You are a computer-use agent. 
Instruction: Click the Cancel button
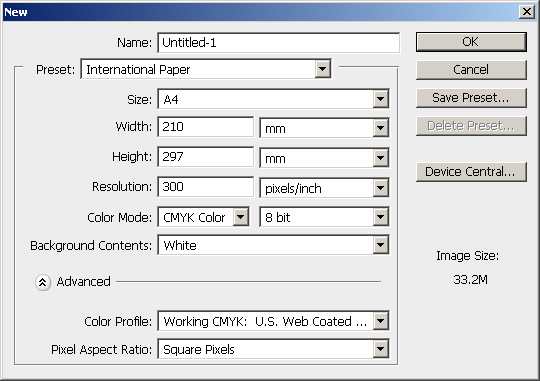pos(471,70)
